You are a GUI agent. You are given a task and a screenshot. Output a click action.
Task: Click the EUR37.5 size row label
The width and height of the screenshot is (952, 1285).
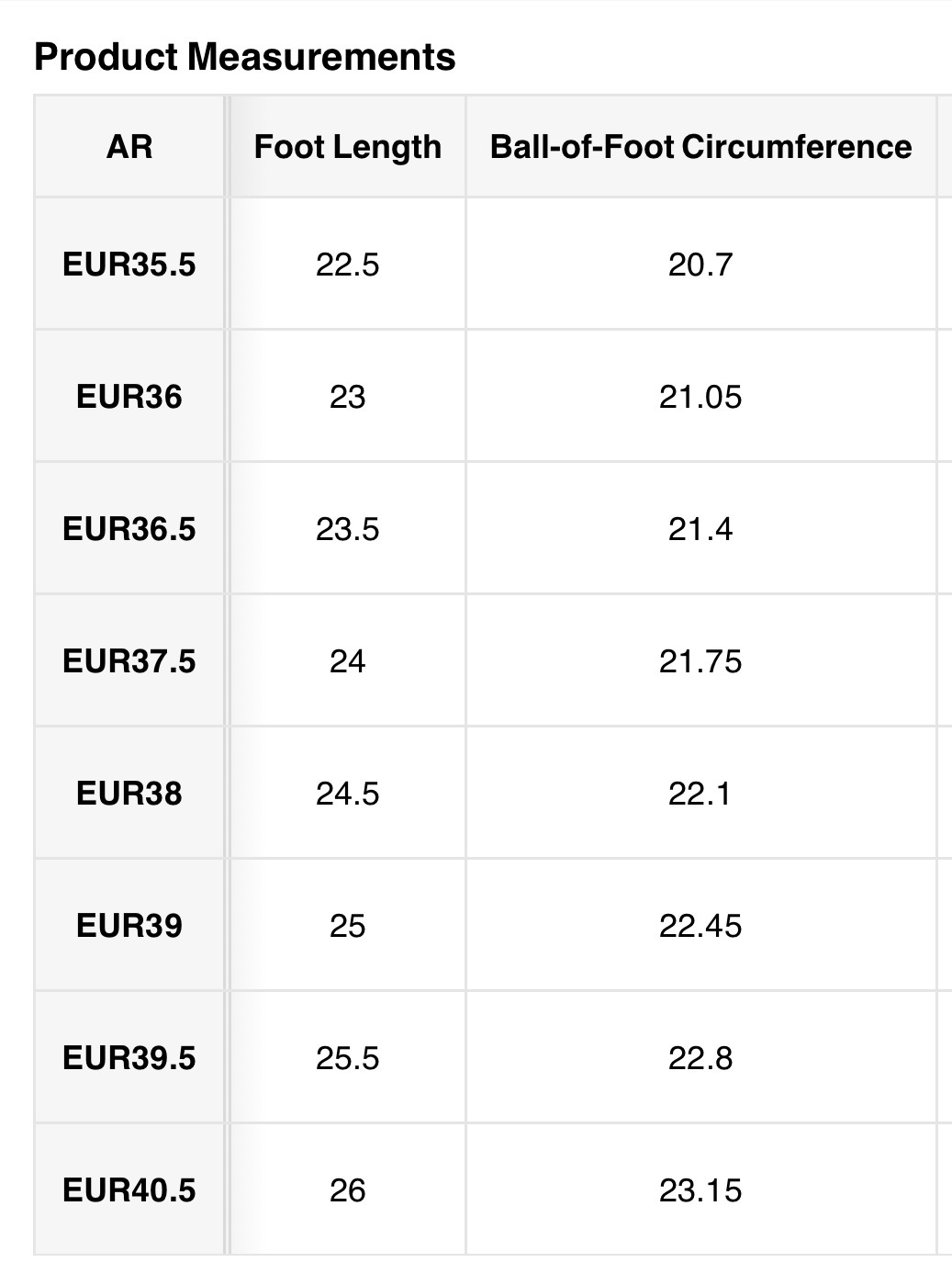click(129, 662)
